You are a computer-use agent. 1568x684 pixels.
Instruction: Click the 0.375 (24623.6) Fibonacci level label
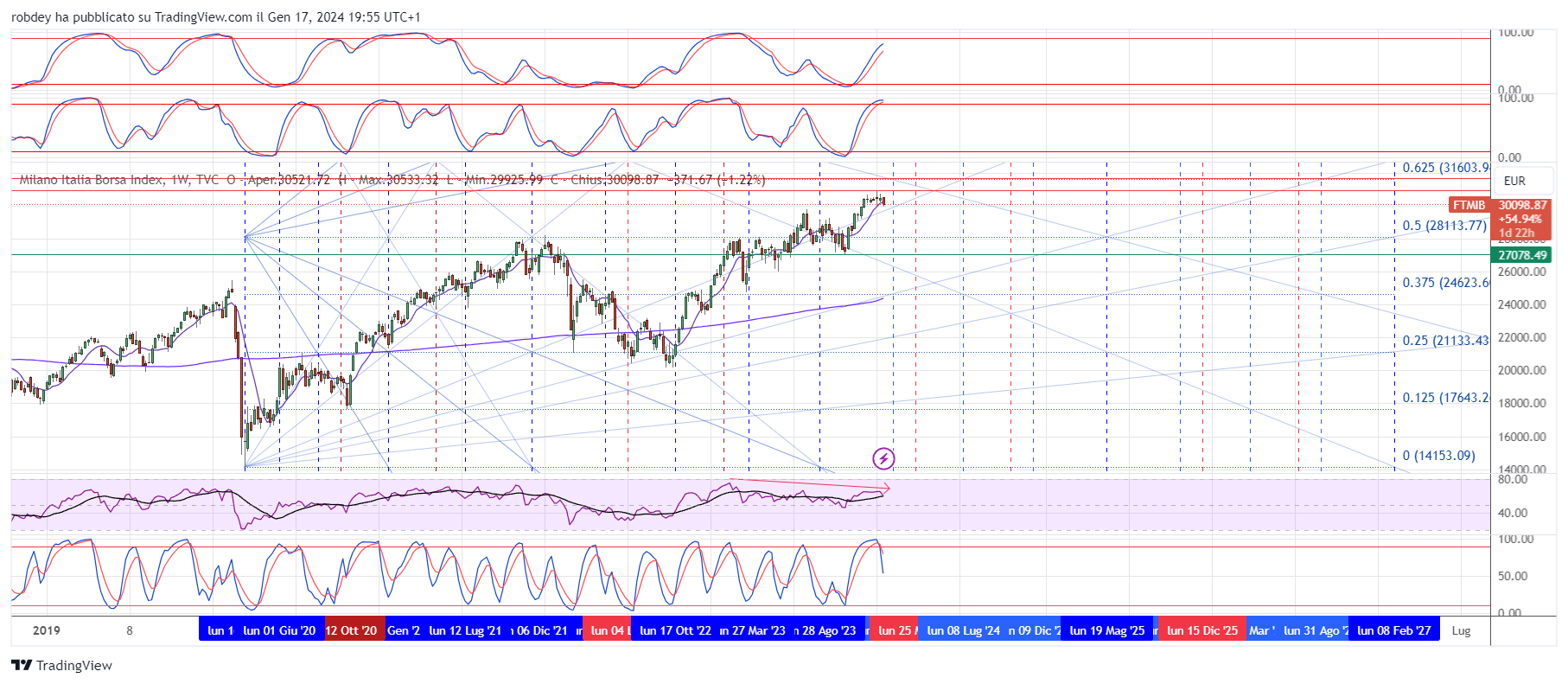1446,283
